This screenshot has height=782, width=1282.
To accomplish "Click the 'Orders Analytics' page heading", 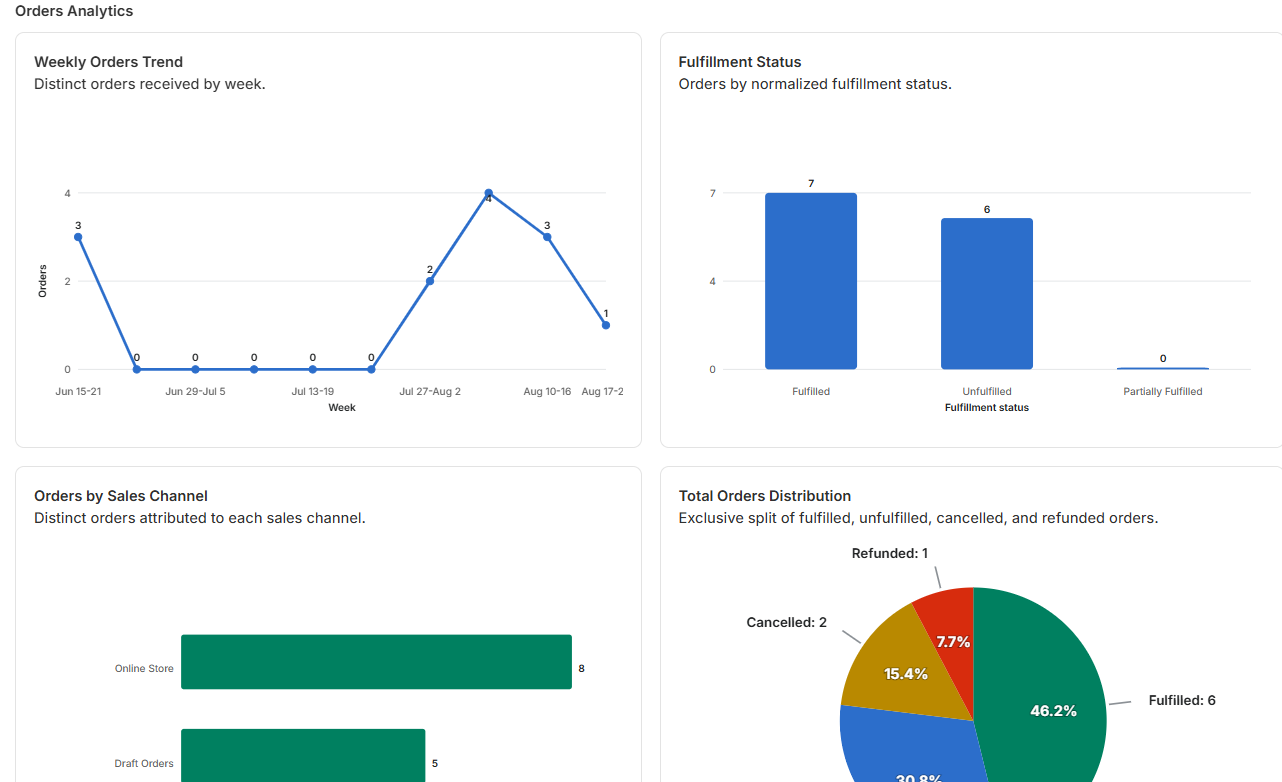I will tap(74, 11).
